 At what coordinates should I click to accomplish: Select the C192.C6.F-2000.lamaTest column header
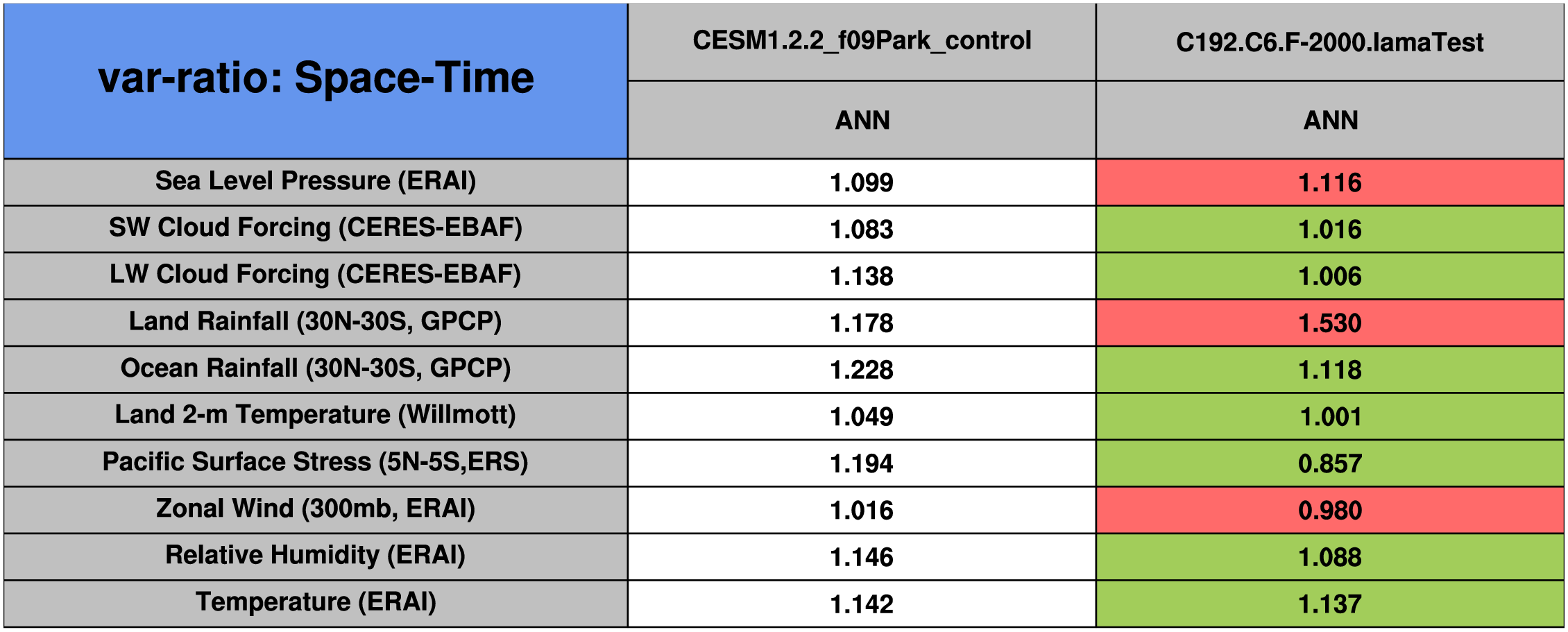(1329, 42)
